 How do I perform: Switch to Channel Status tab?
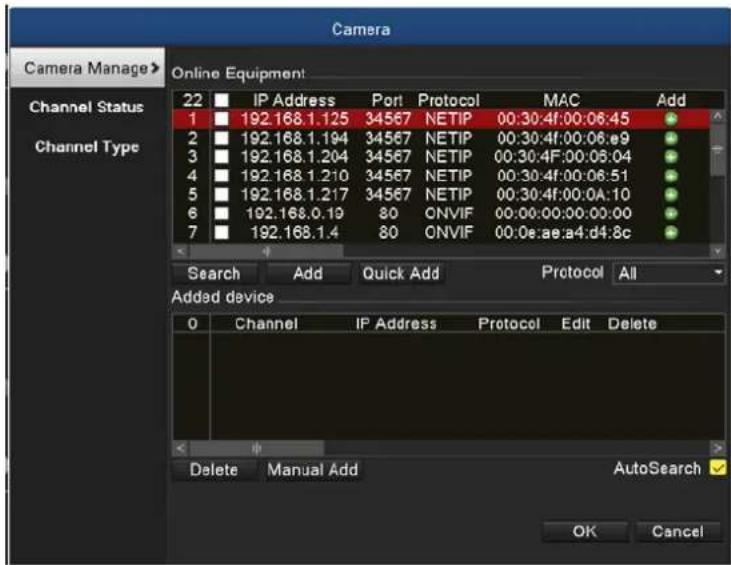click(86, 107)
